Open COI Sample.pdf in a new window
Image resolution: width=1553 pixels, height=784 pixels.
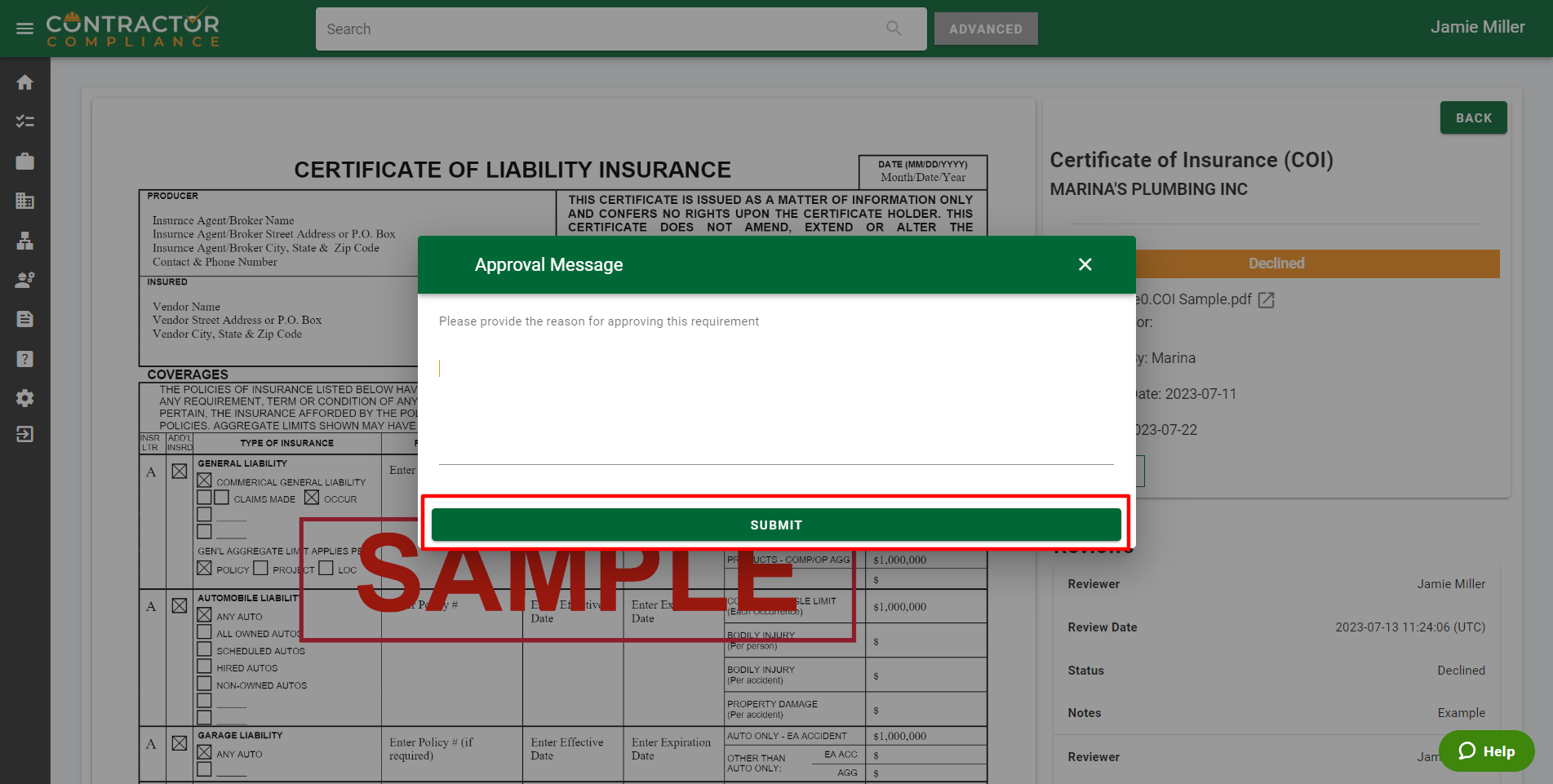1266,300
